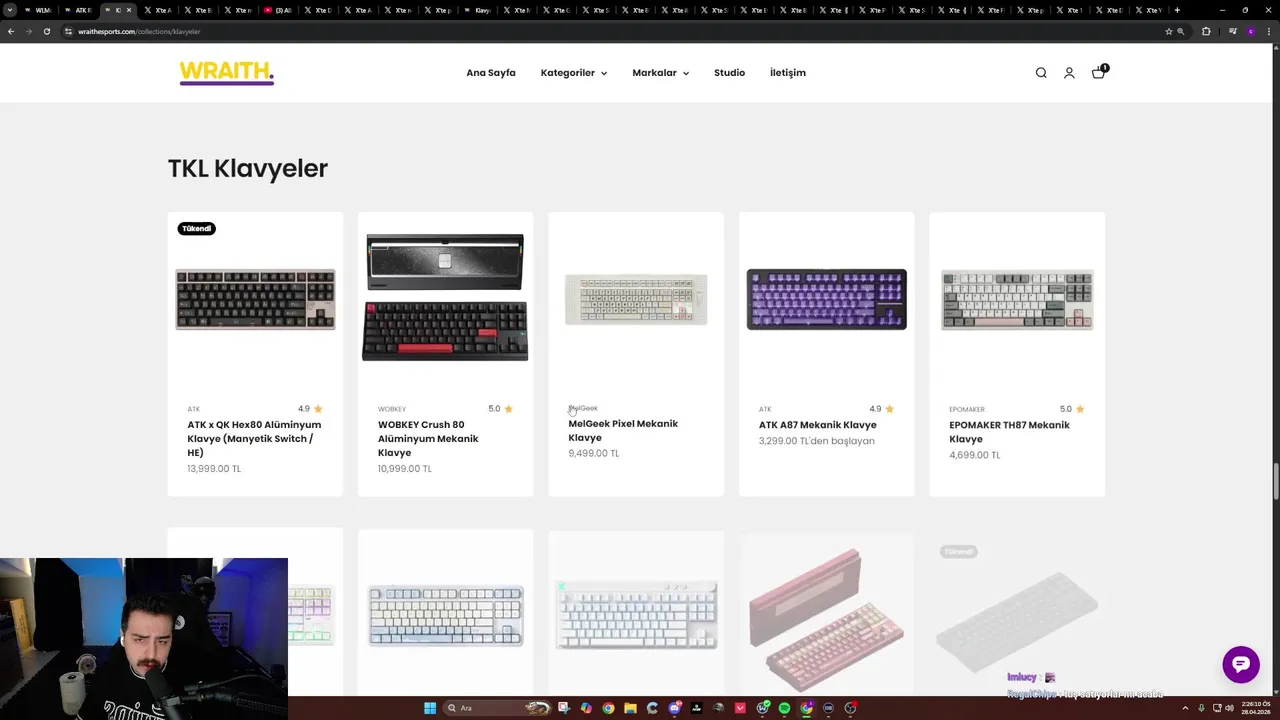
Task: Open ATK A87 Mekanik Klavye link
Action: click(x=817, y=425)
